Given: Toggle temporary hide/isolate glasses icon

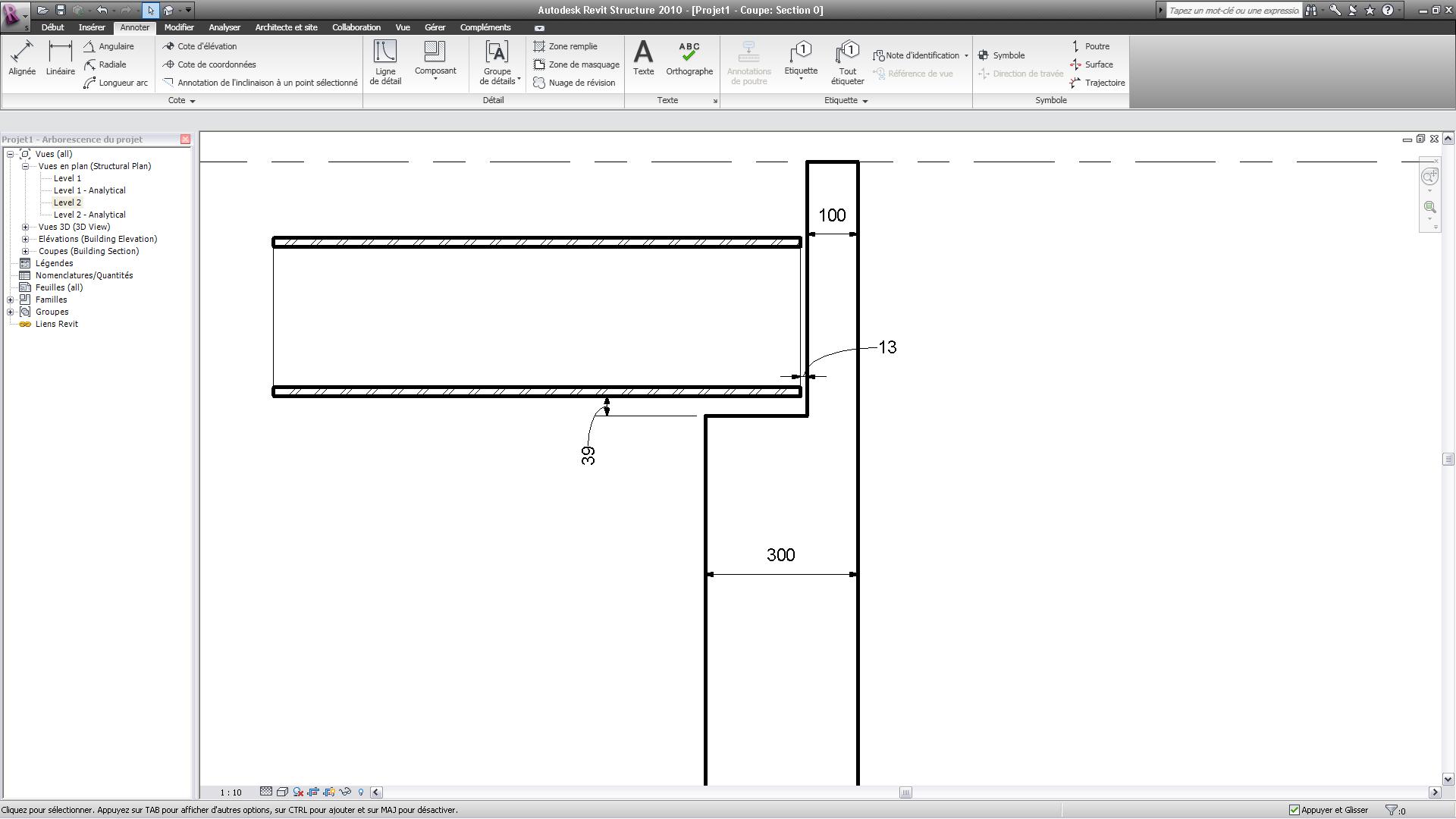Looking at the screenshot, I should 345,792.
